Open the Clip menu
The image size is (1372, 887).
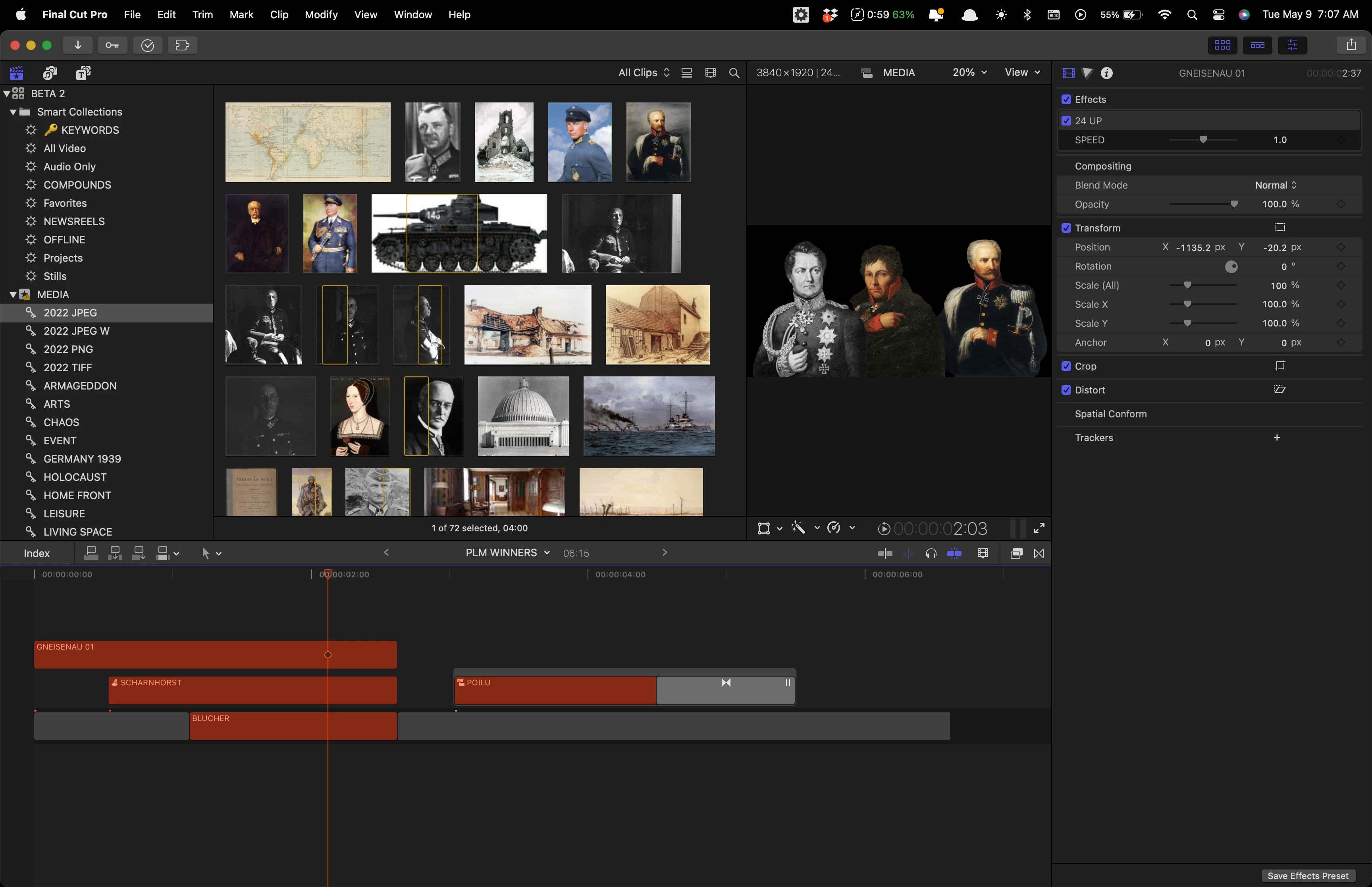(279, 14)
